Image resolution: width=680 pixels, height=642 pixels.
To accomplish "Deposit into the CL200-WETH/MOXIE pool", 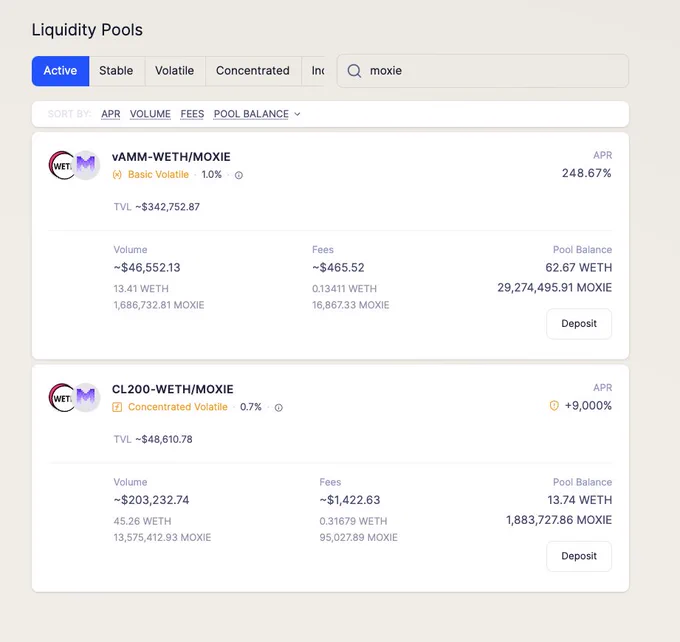I will pos(579,556).
